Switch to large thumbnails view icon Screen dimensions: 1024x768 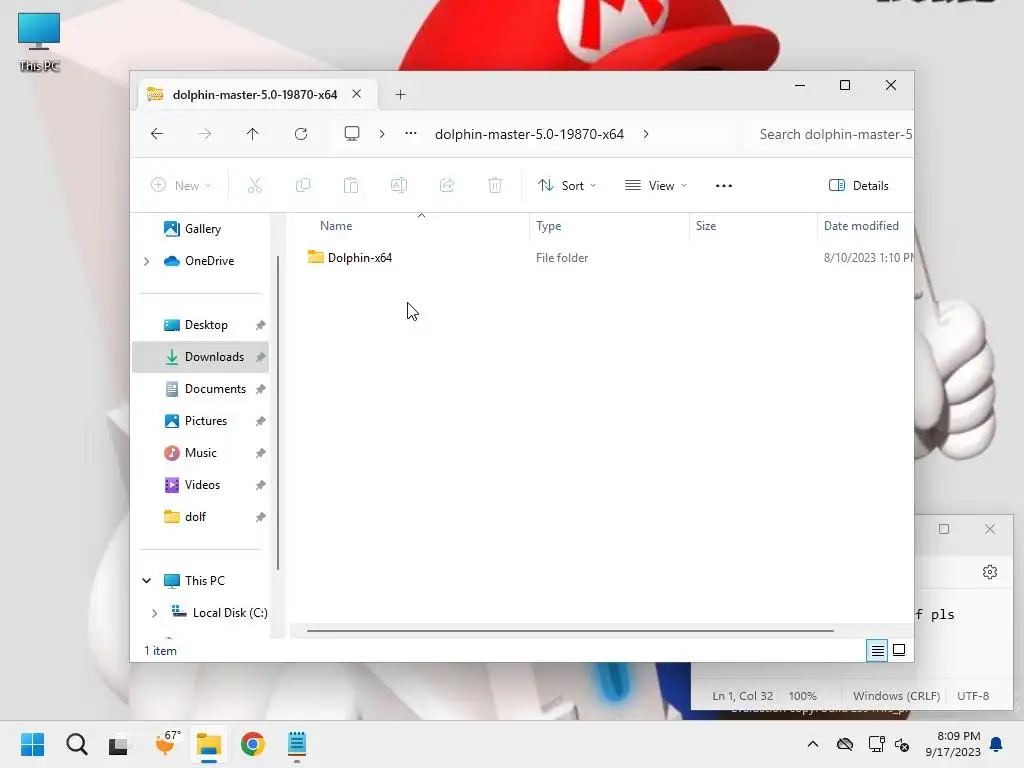coord(899,650)
